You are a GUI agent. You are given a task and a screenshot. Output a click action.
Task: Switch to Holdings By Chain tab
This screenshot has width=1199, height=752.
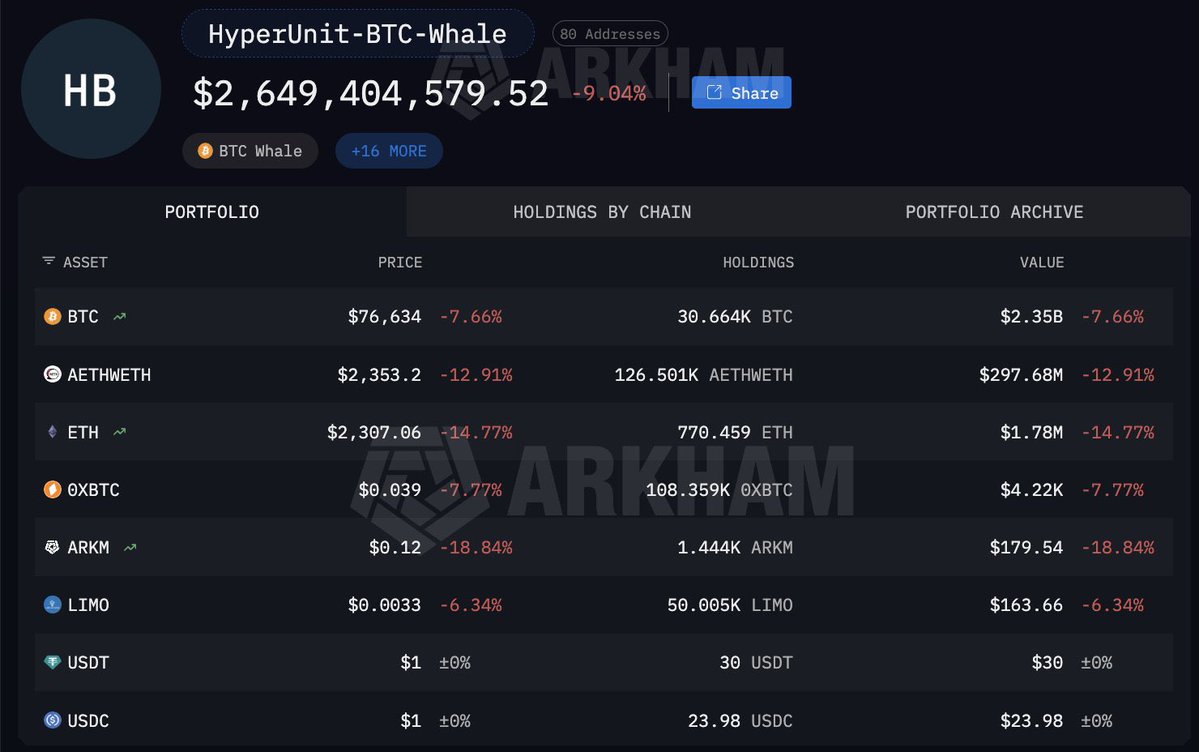(x=602, y=212)
